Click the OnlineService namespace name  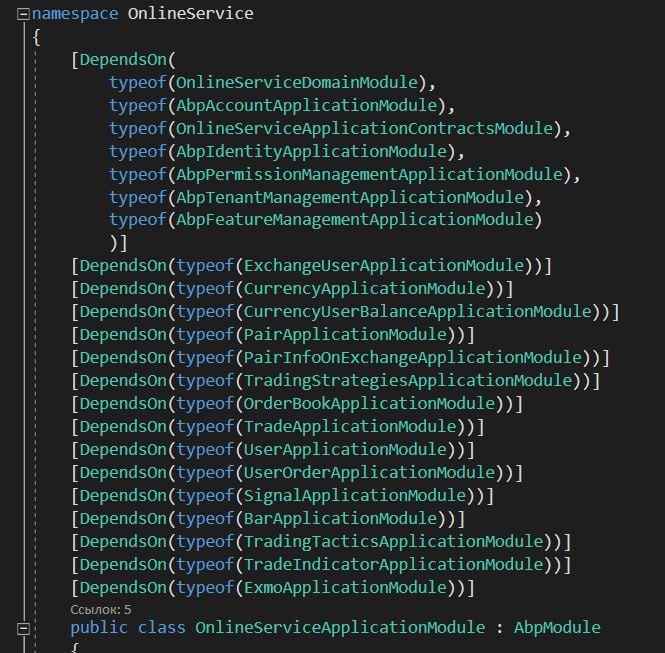[191, 14]
